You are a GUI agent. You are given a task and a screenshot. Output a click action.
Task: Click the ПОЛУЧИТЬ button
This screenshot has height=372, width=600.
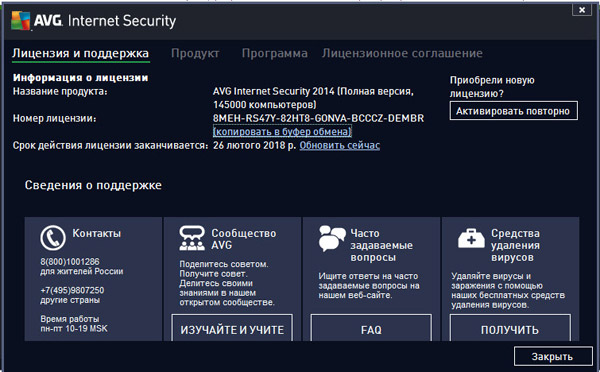click(x=510, y=328)
